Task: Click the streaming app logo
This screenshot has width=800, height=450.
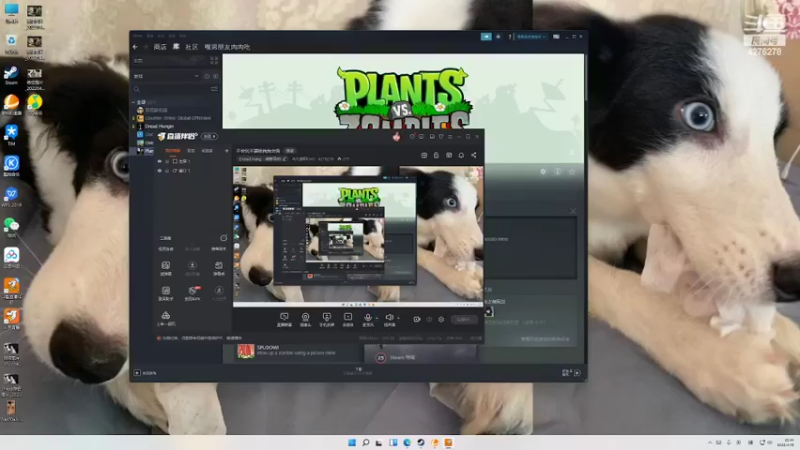Action: [x=178, y=136]
